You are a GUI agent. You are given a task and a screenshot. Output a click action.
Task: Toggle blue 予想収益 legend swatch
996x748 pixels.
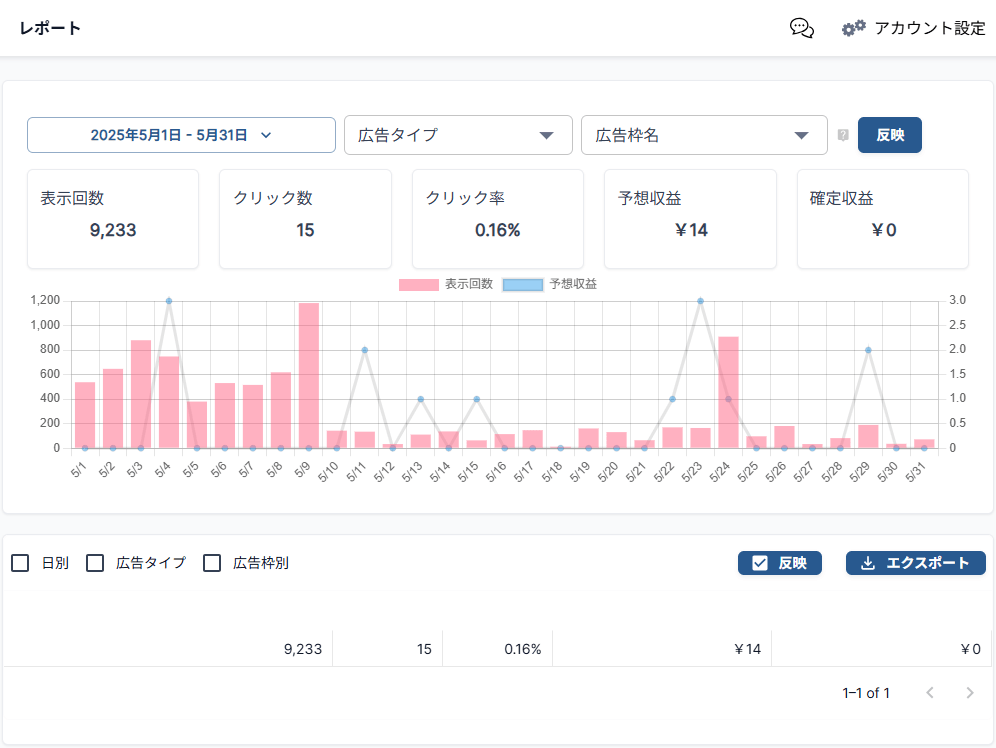click(x=522, y=285)
